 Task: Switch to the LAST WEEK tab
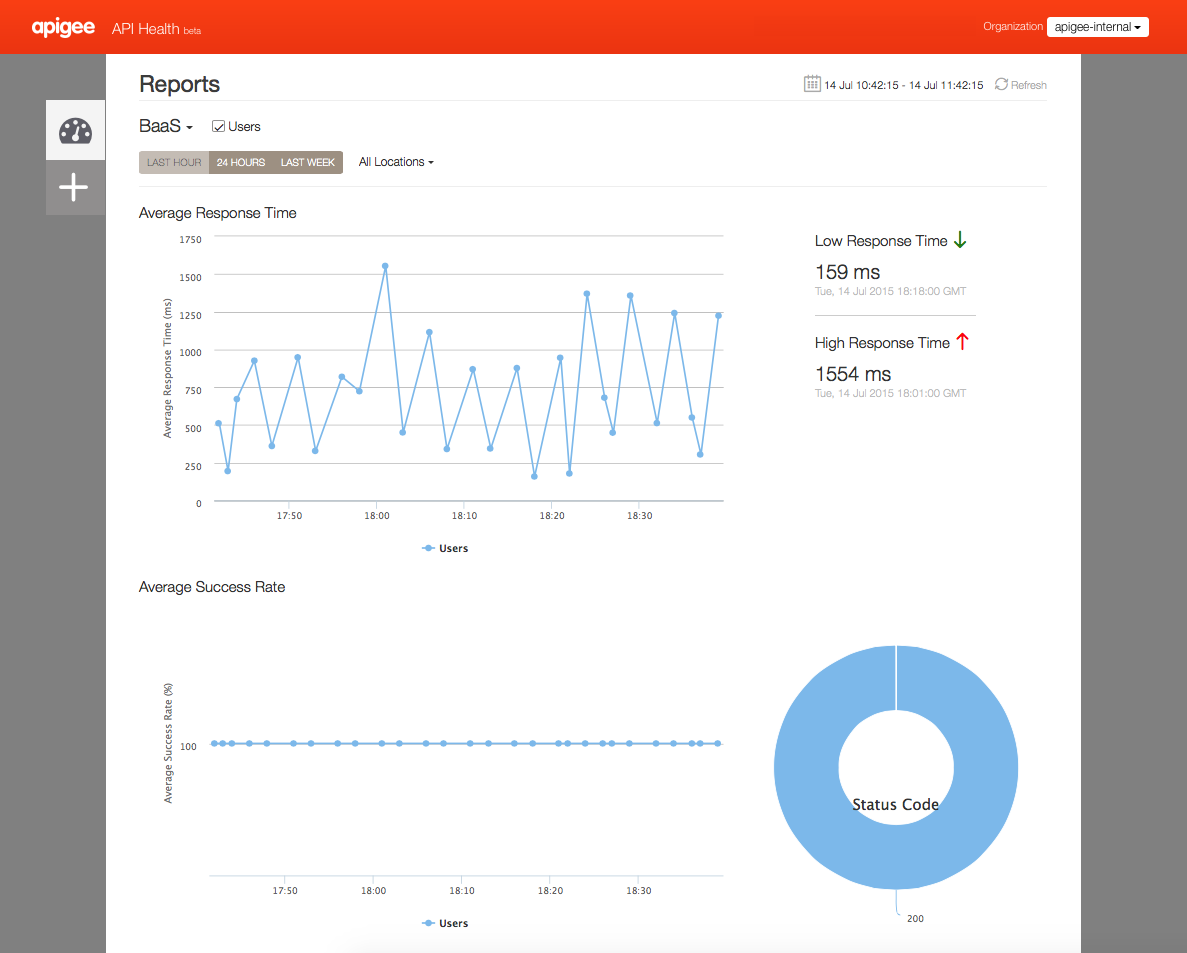point(307,162)
